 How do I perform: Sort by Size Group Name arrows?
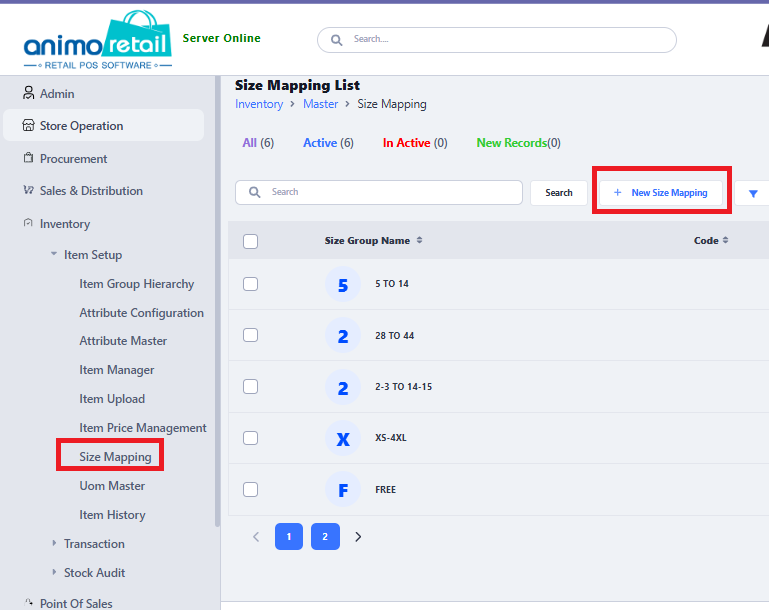419,240
